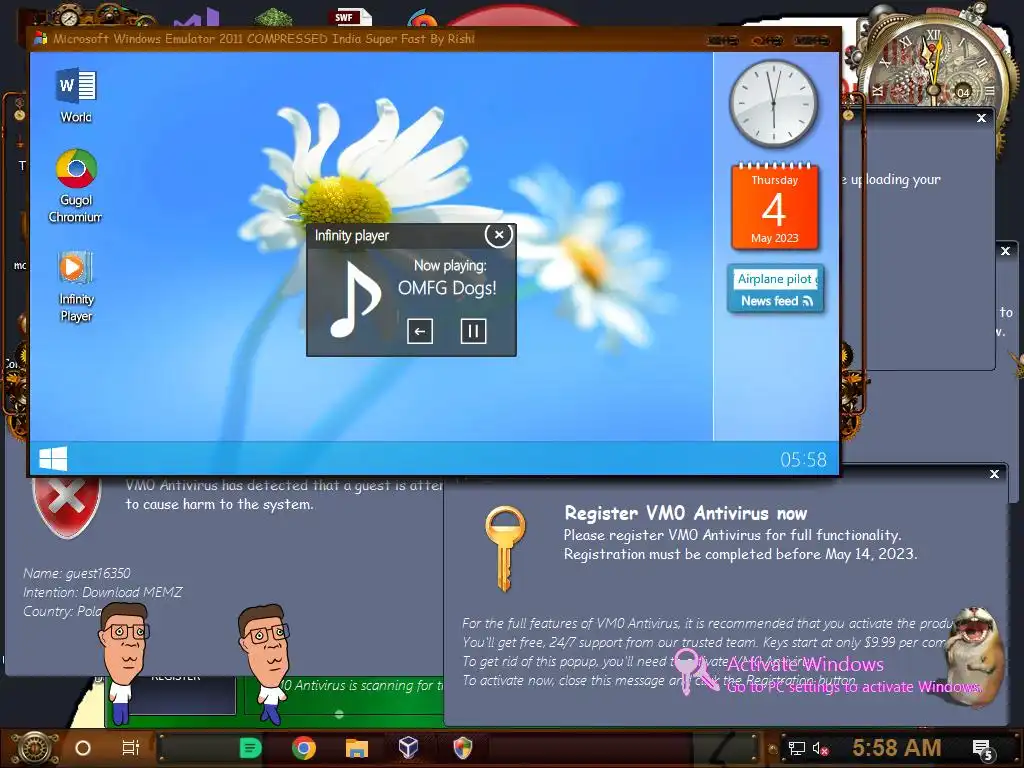
Task: Click 'Please register VMO Antivirus for full functionality' text
Action: 732,536
